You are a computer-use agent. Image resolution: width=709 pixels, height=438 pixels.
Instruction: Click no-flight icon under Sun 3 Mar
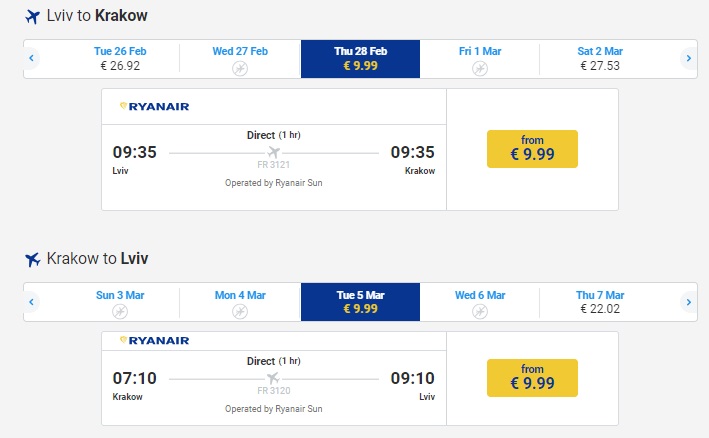pos(120,311)
